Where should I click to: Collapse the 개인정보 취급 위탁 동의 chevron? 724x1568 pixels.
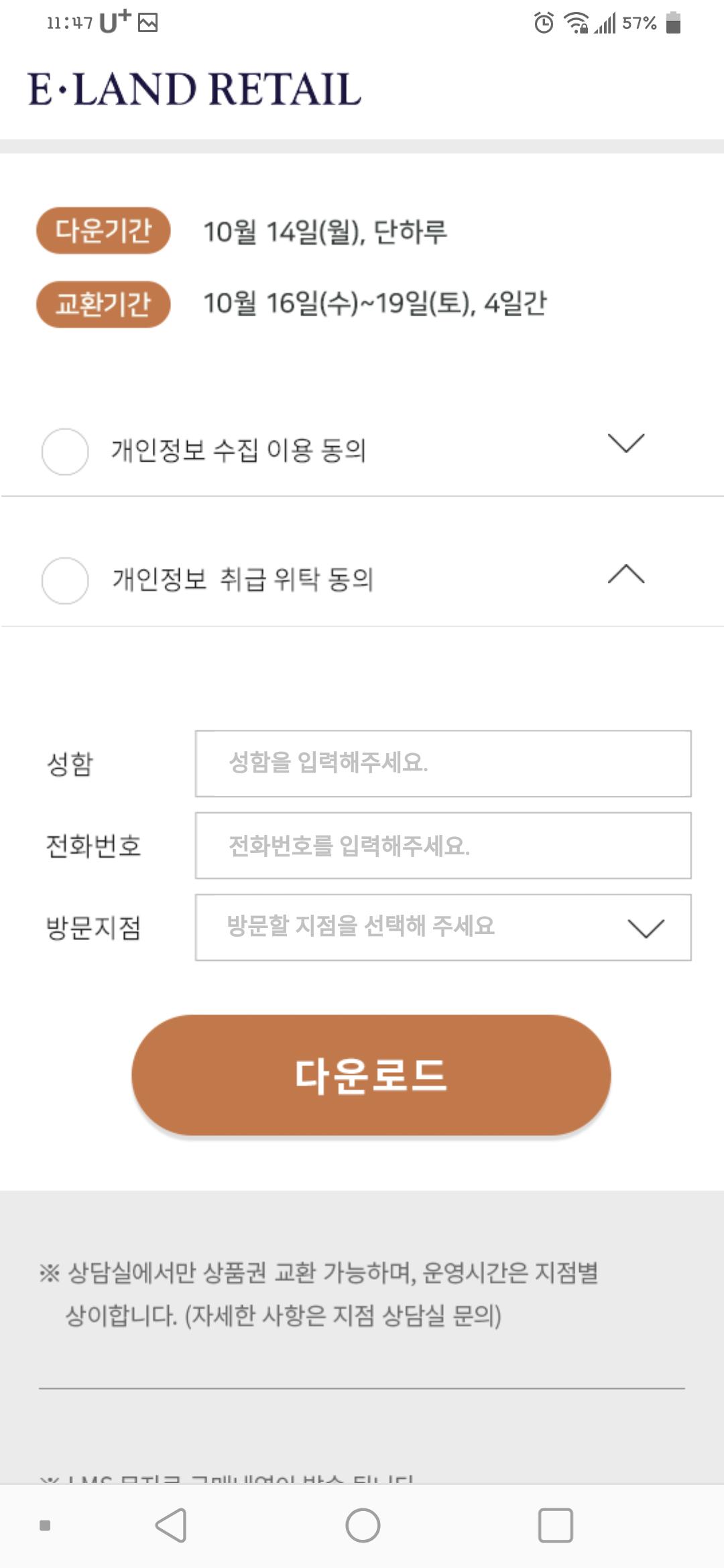[x=625, y=574]
